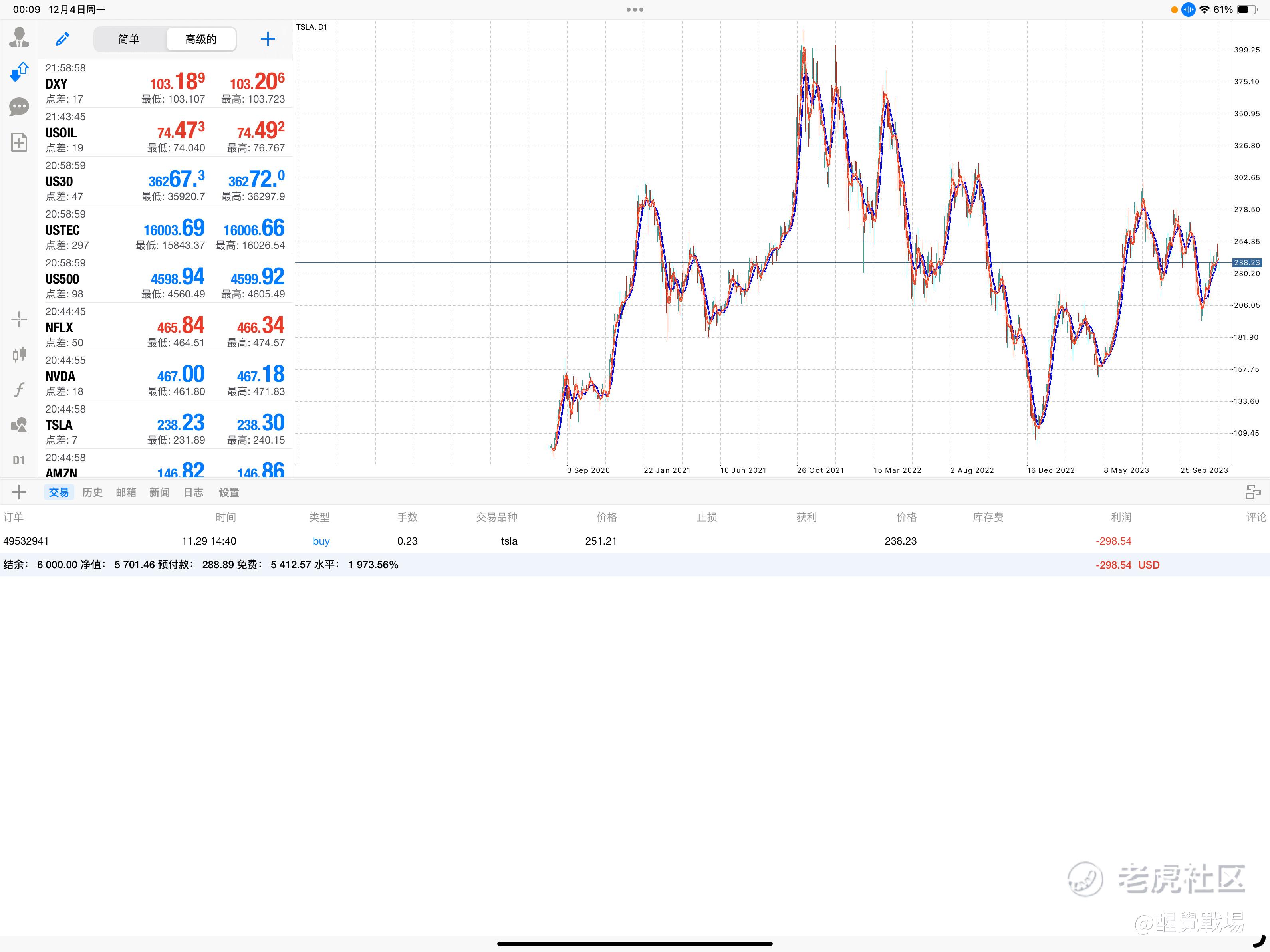The width and height of the screenshot is (1270, 952).
Task: Tap the battery indicator icon
Action: [x=1247, y=9]
